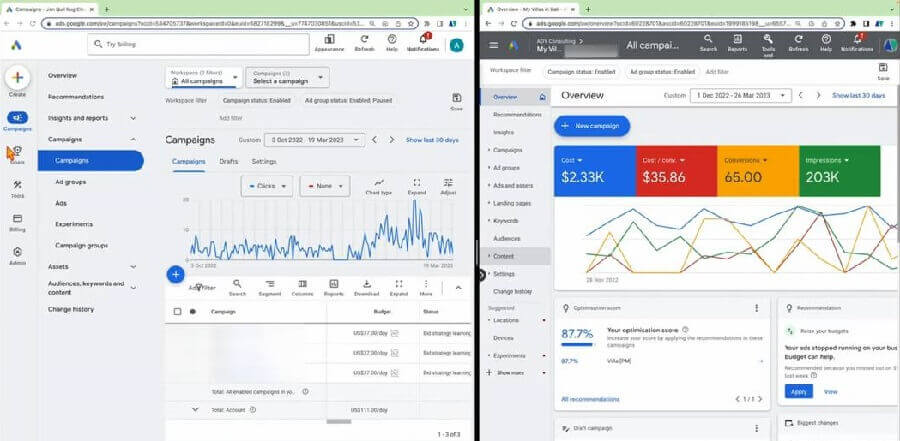Click Search icon in right window header
The height and width of the screenshot is (441, 900).
pyautogui.click(x=708, y=39)
